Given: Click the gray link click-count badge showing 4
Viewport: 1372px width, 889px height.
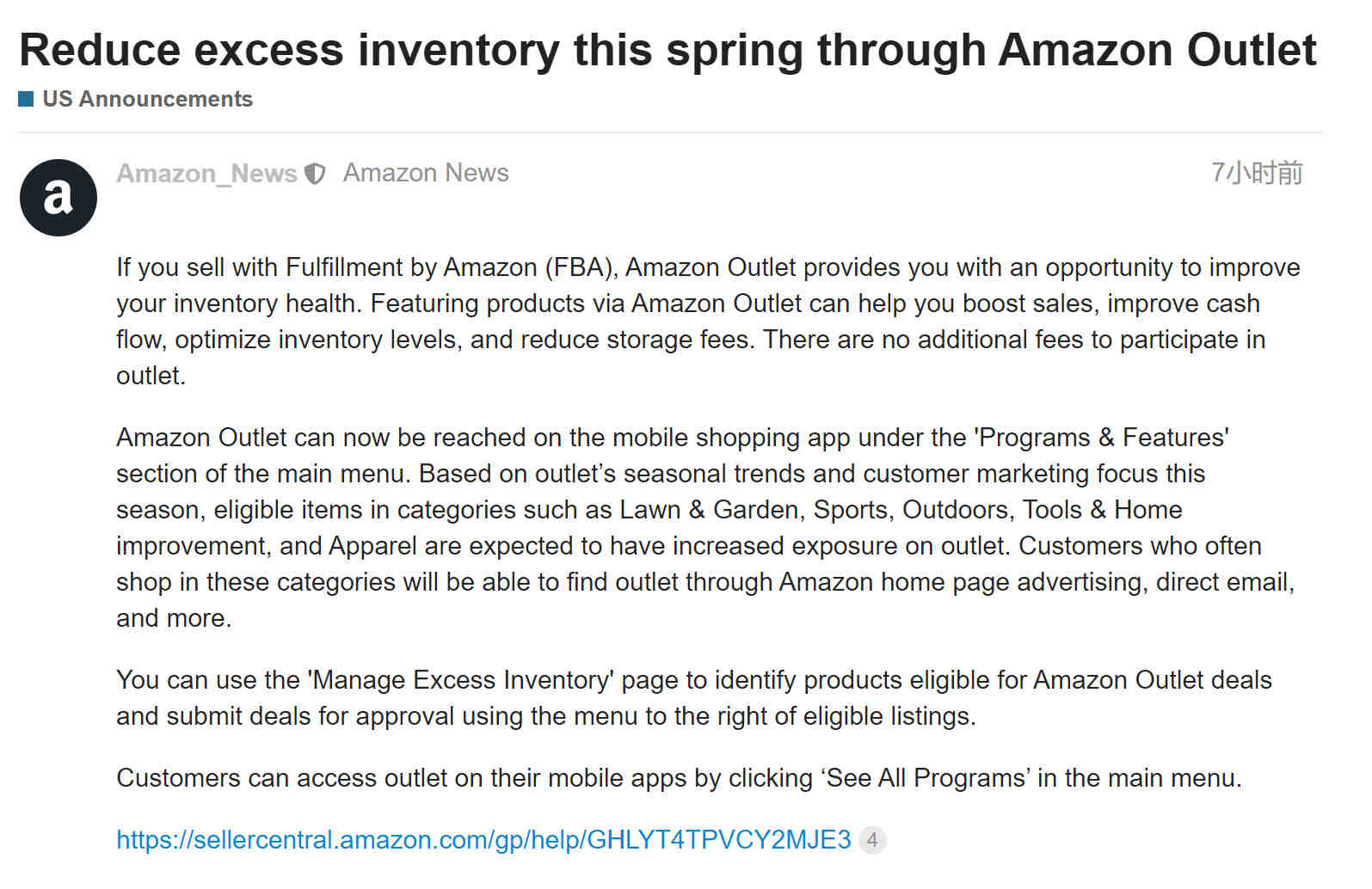Looking at the screenshot, I should [872, 839].
